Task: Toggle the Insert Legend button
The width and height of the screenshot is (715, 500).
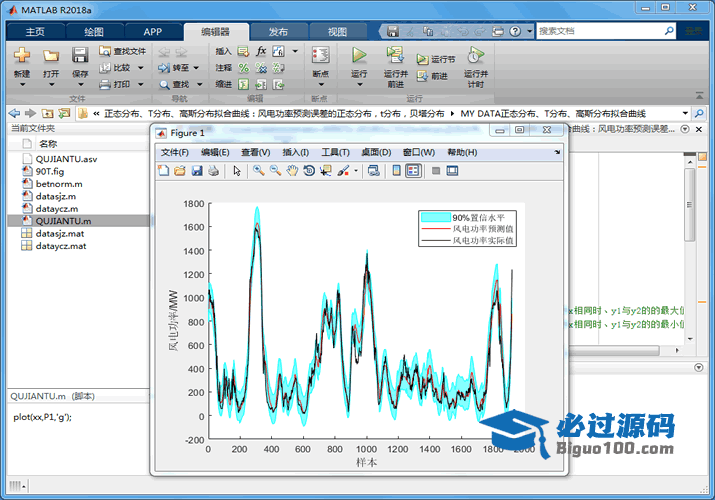Action: click(x=413, y=171)
